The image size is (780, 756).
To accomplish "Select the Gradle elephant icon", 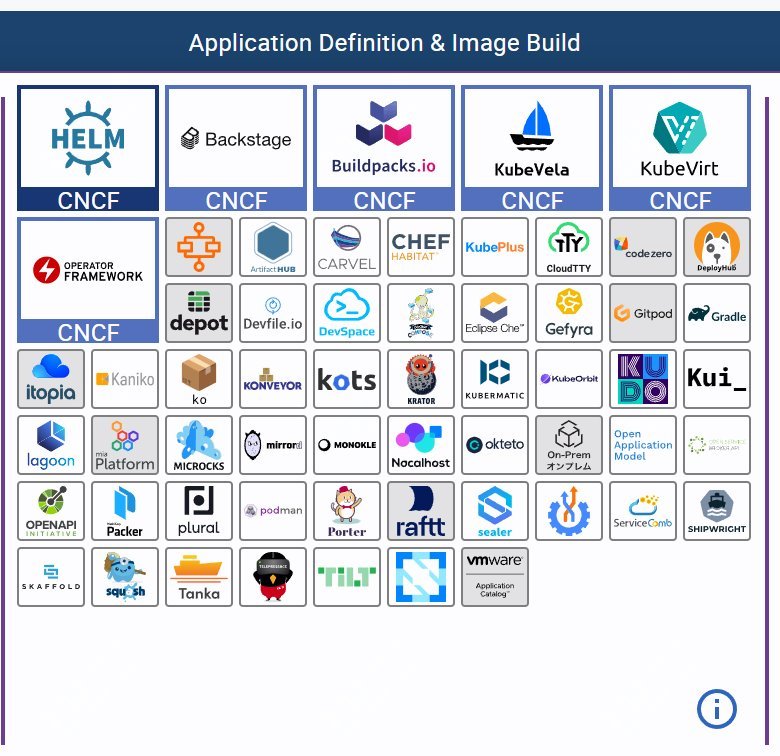I will [717, 313].
